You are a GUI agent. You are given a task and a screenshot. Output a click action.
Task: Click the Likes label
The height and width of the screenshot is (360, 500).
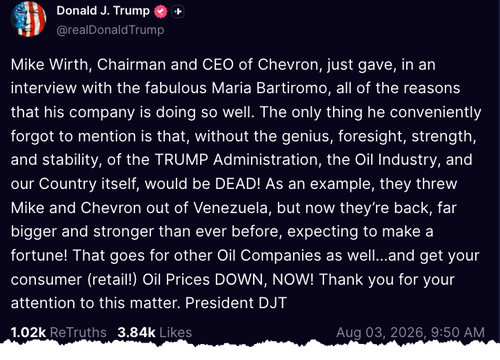(176, 332)
